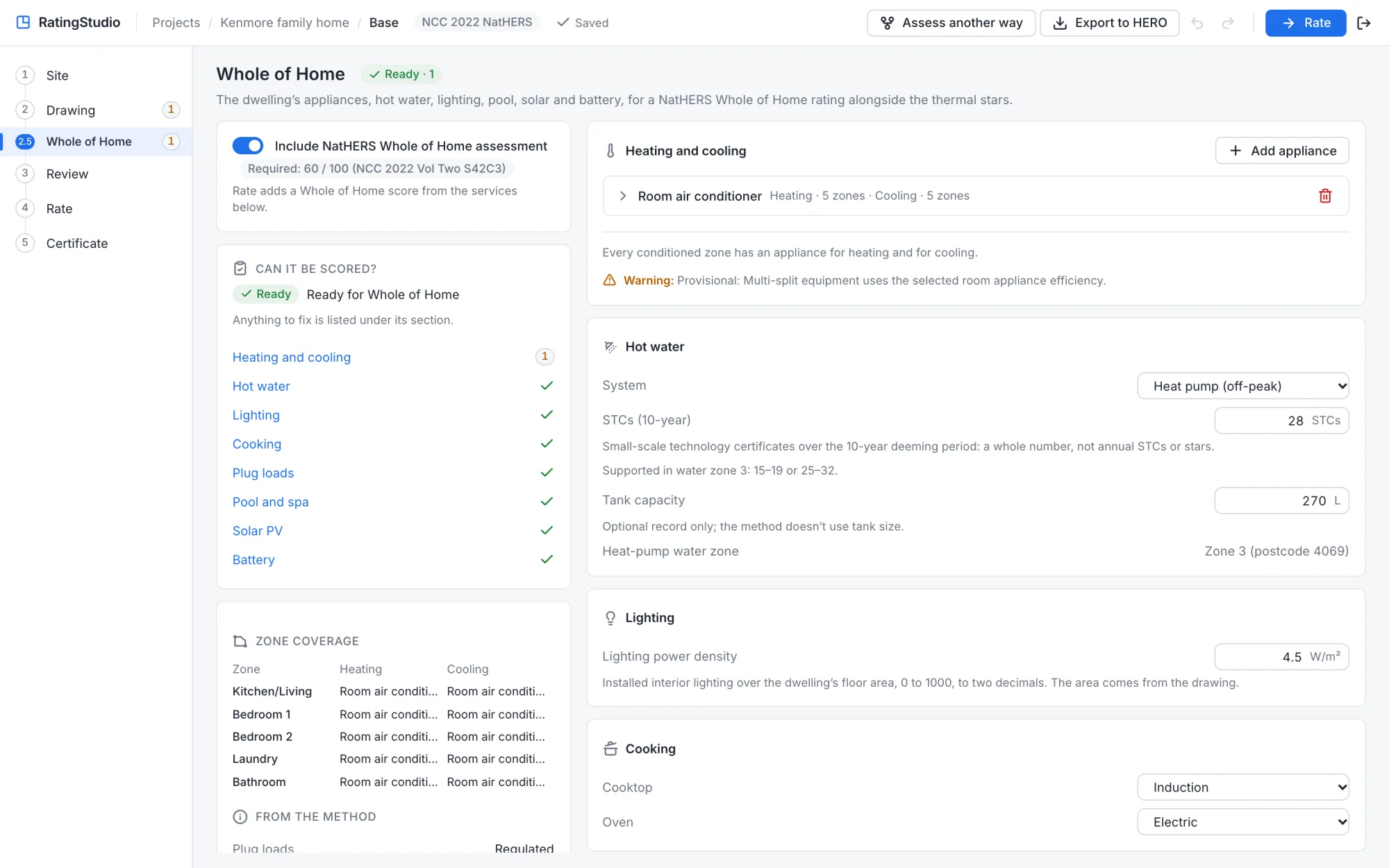Click the blue Rate button
Screen dimensions: 1389x868
(x=1306, y=23)
